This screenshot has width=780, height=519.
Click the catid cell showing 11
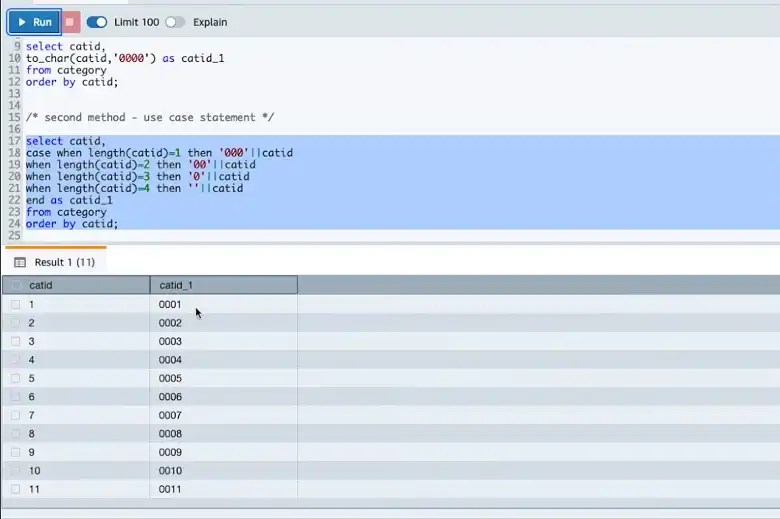34,489
